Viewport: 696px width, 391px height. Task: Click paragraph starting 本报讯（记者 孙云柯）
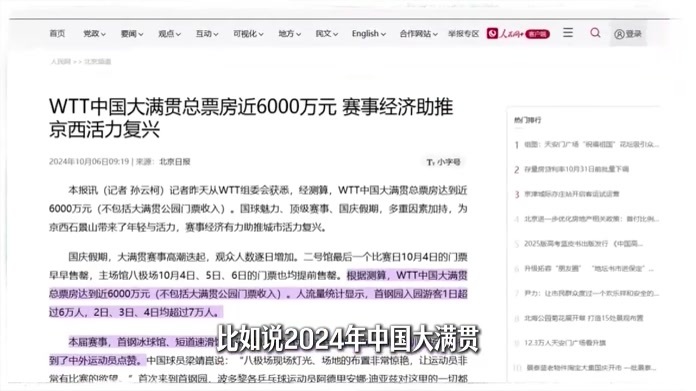[x=258, y=209]
